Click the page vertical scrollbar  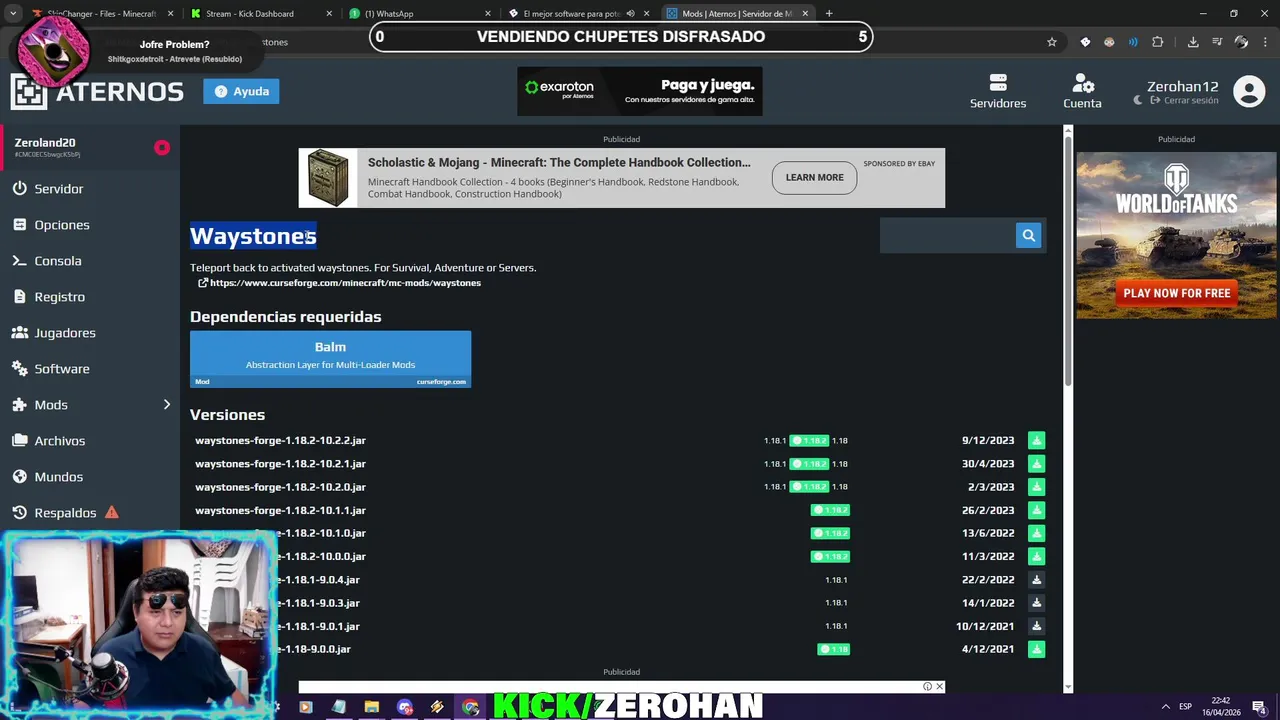tap(1068, 260)
